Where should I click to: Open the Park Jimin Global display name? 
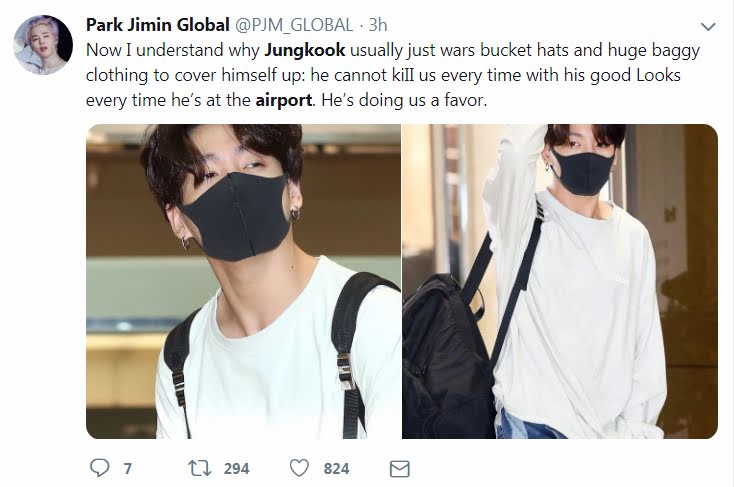click(158, 25)
